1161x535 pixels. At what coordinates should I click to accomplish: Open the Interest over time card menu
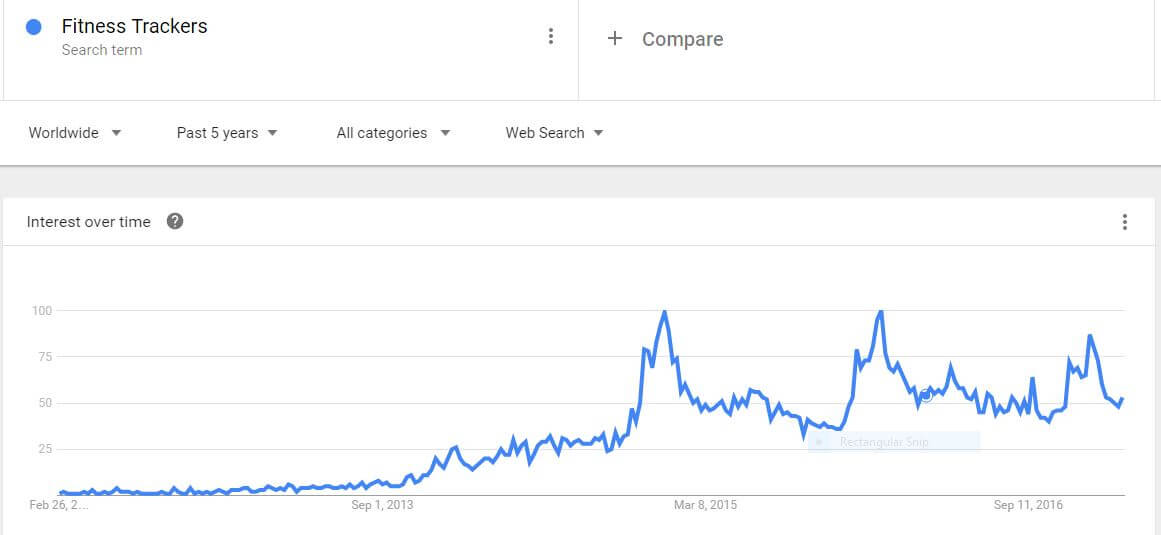tap(1125, 222)
